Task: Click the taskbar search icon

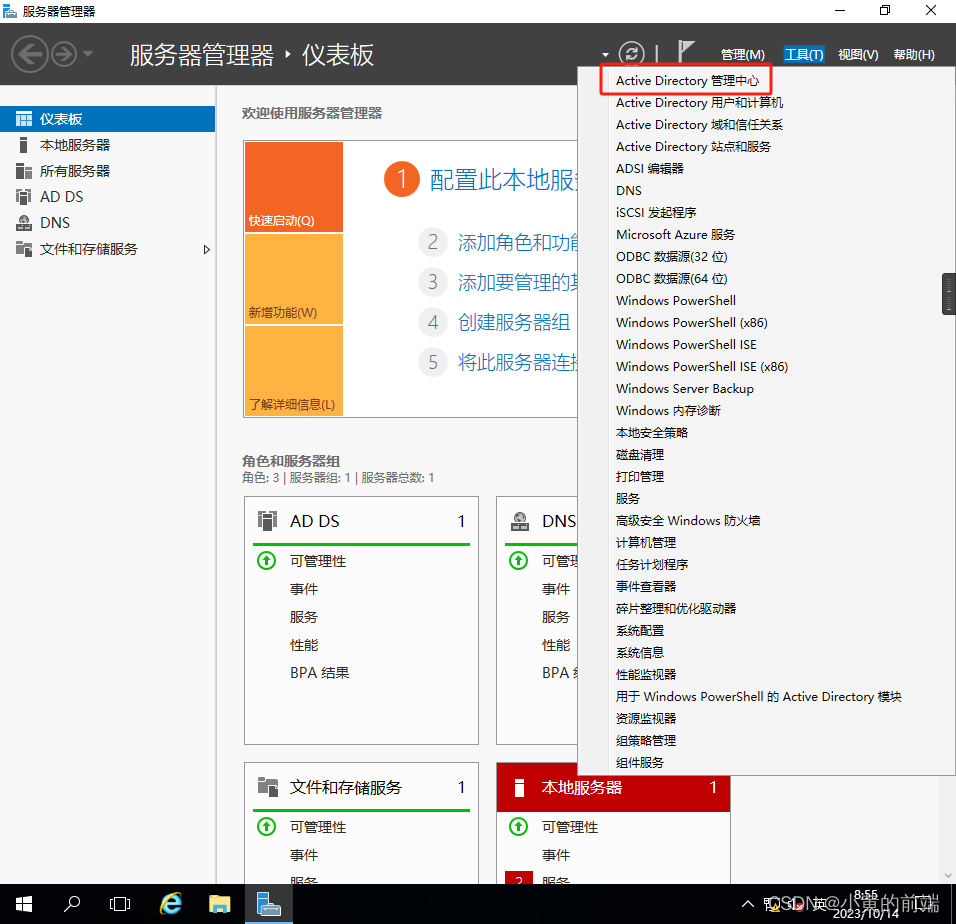Action: (x=72, y=904)
